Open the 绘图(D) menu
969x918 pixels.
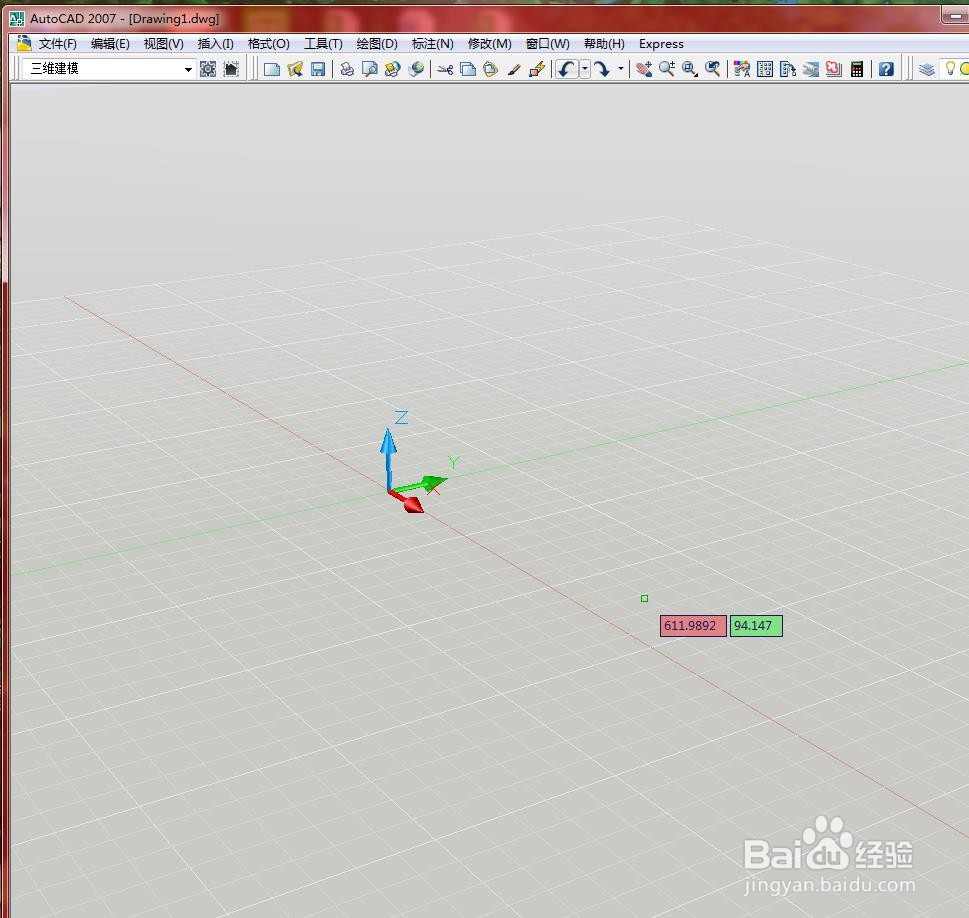[377, 44]
